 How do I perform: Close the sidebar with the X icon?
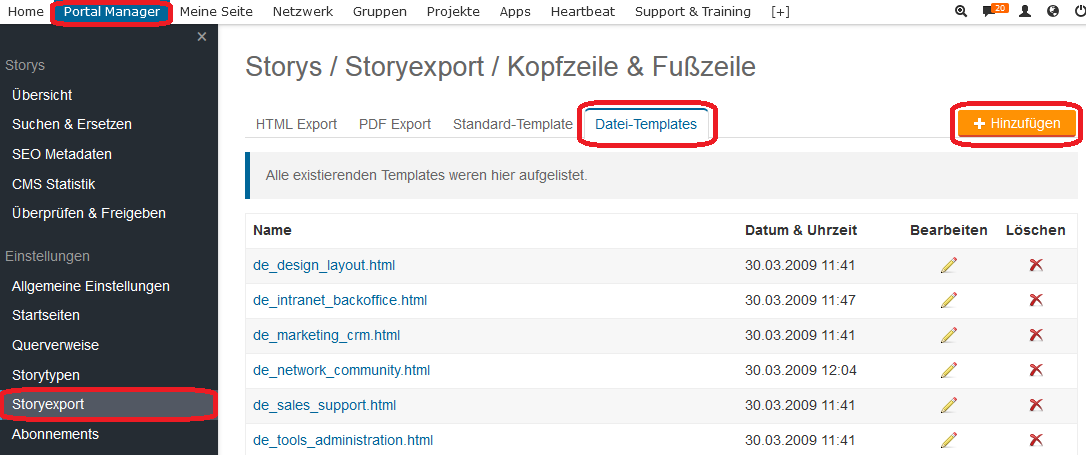click(202, 37)
